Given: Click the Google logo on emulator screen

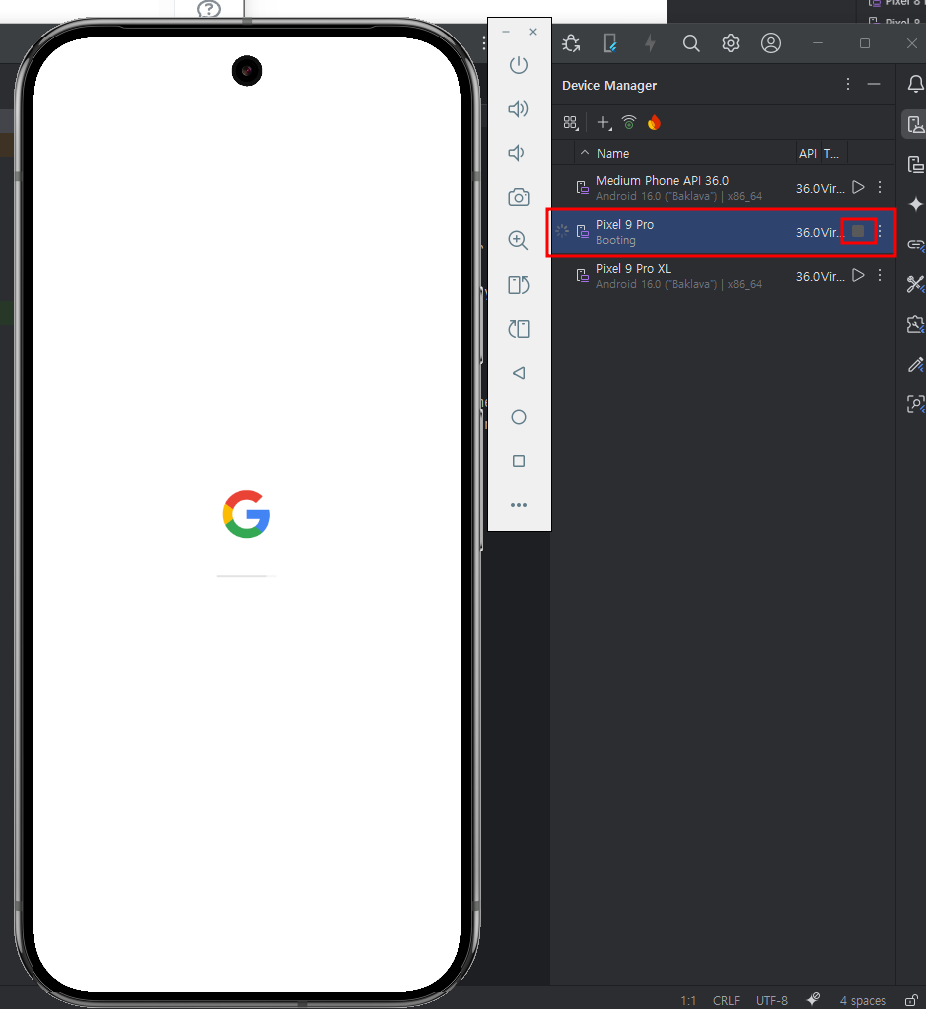Looking at the screenshot, I should point(246,514).
